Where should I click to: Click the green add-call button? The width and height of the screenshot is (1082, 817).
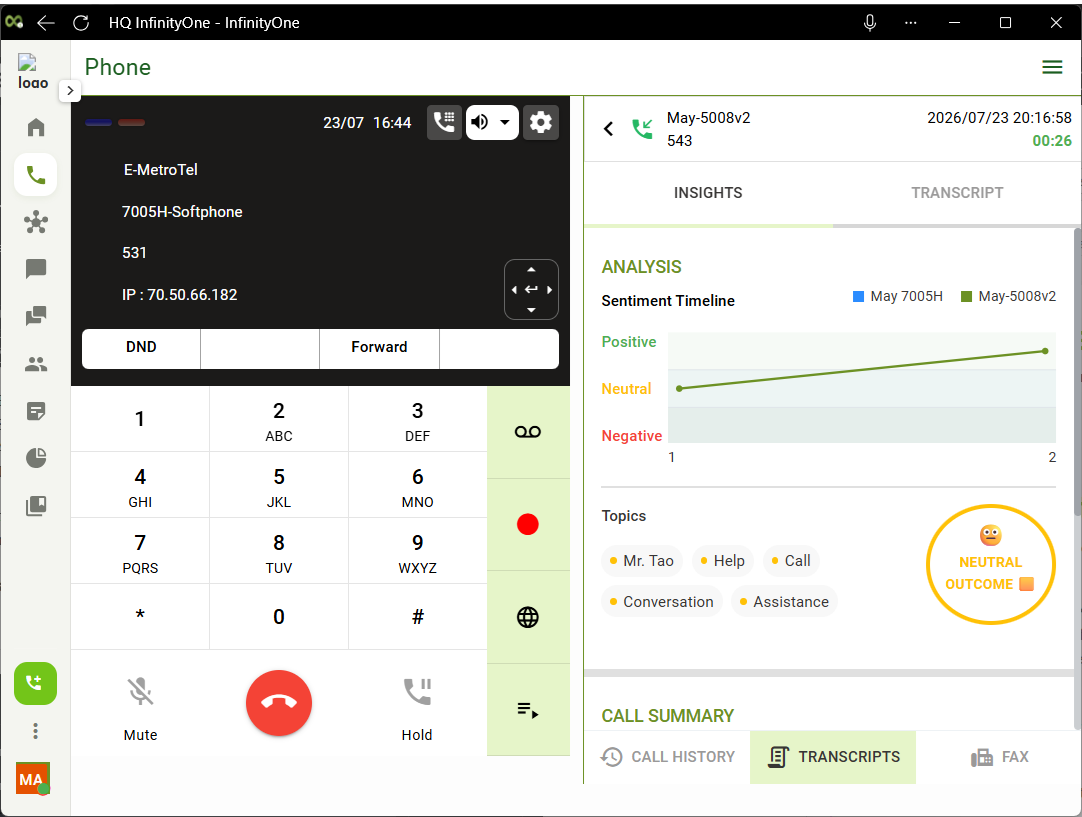36,684
